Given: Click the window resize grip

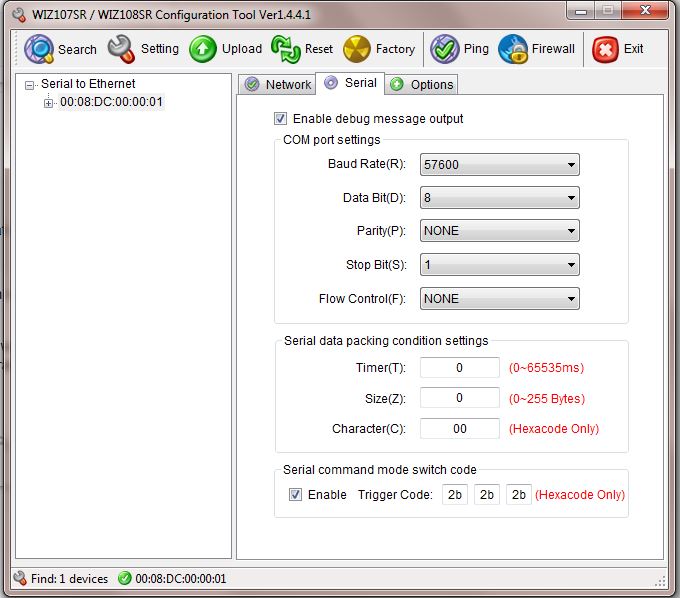Looking at the screenshot, I should (x=660, y=582).
